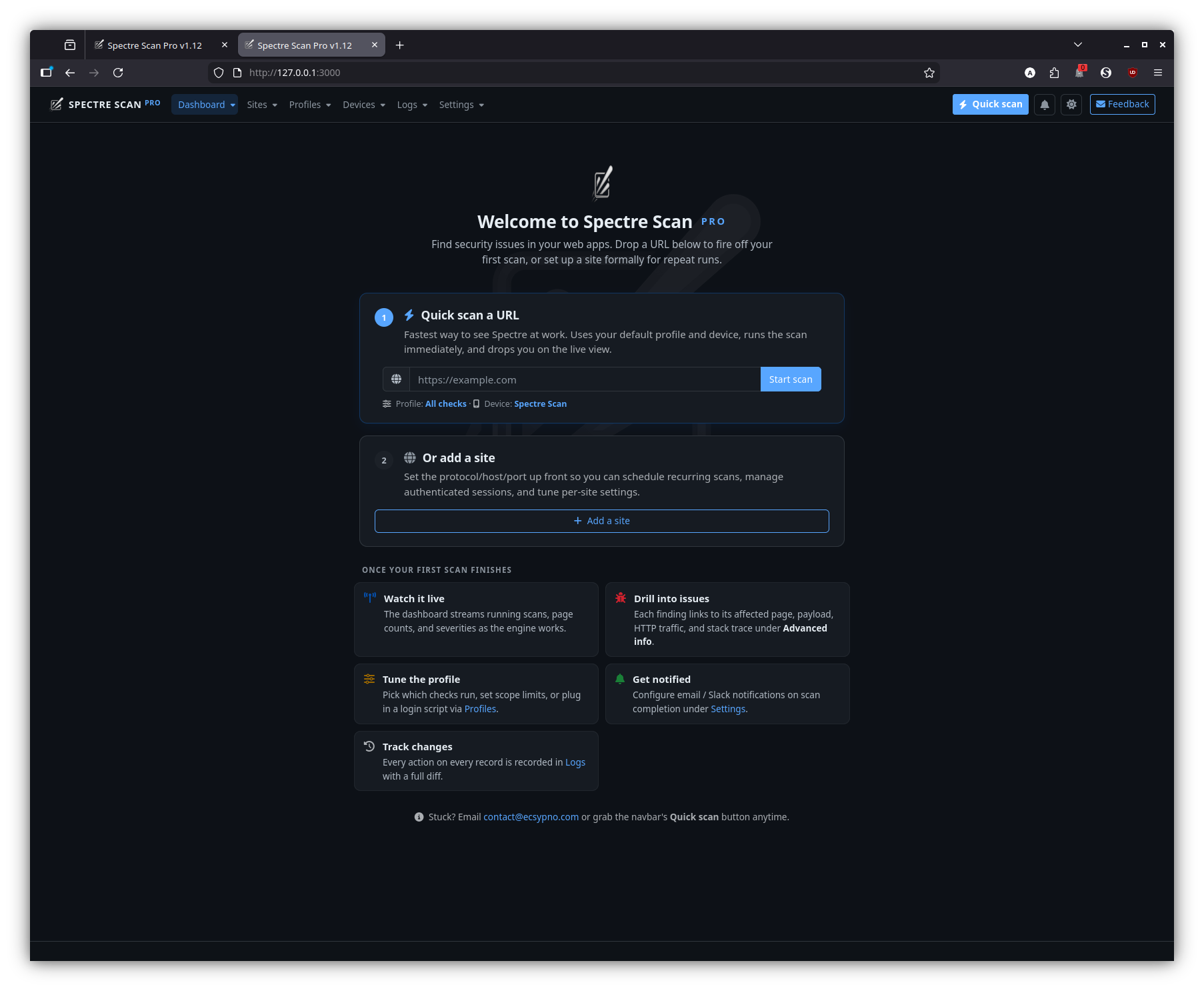Viewport: 1204px width, 991px height.
Task: Click the Welcome to Spectre Scan heading
Action: pos(585,221)
